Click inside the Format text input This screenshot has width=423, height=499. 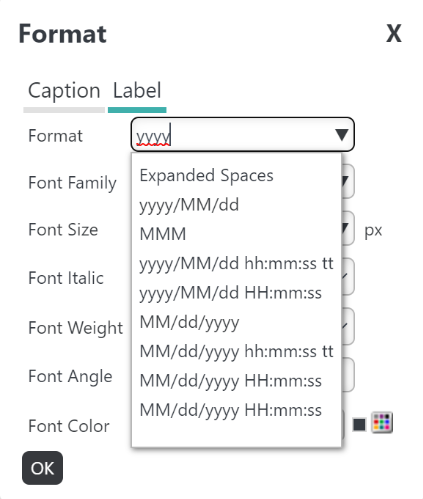click(233, 135)
